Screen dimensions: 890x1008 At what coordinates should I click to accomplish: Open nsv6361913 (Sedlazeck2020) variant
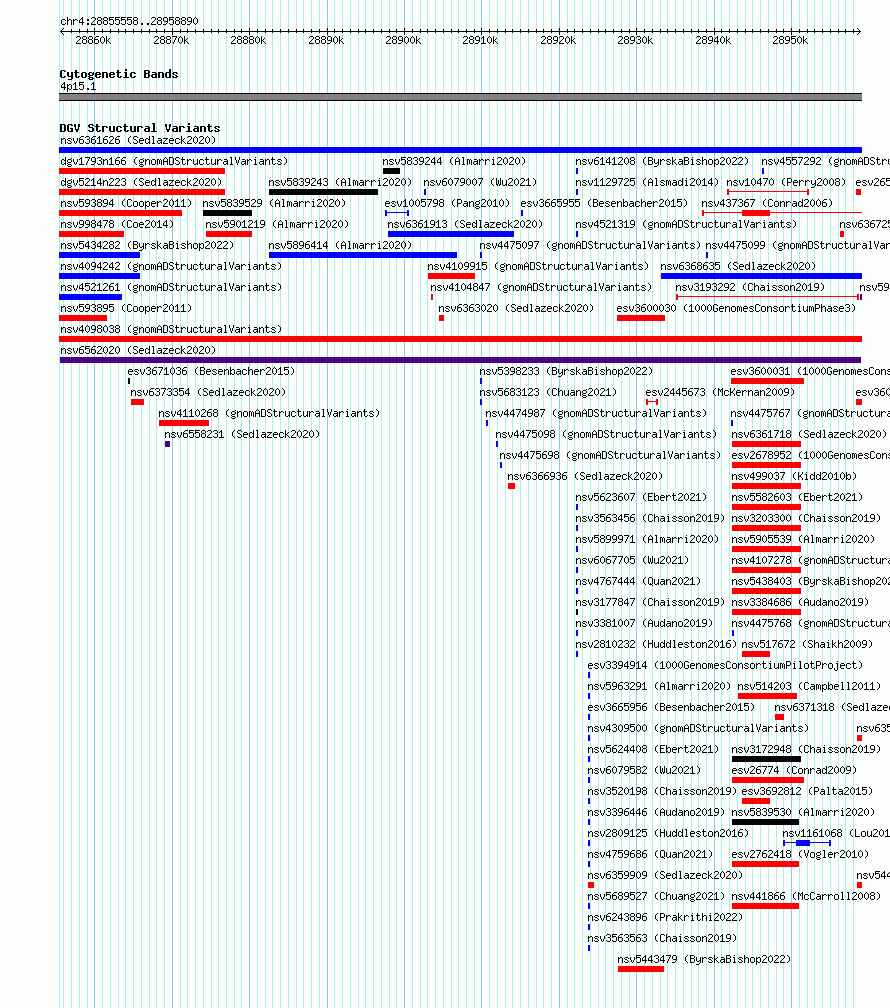pyautogui.click(x=465, y=224)
